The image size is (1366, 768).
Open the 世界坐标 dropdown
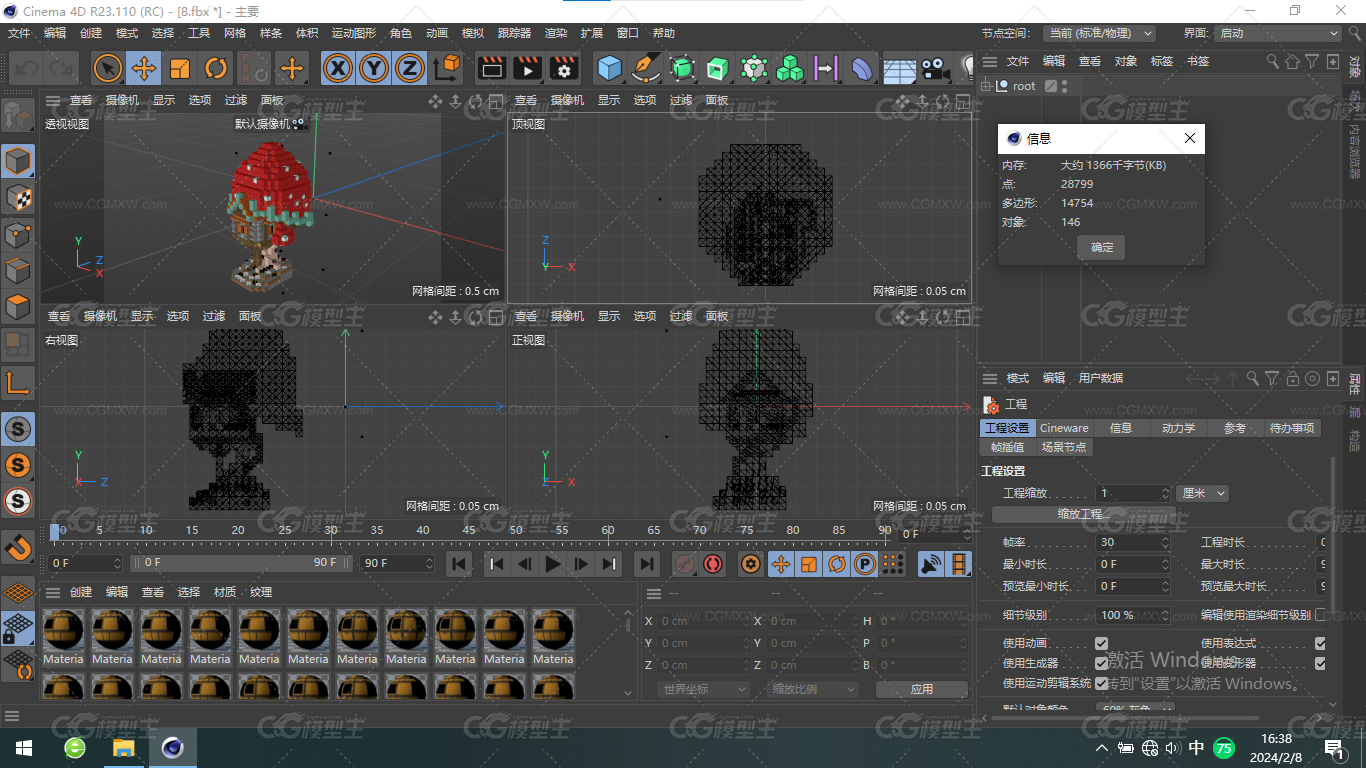(704, 689)
